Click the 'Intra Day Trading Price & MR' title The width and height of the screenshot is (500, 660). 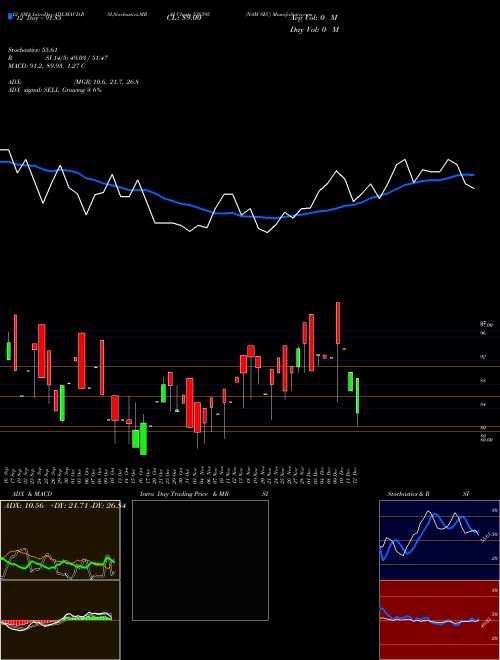point(184,494)
